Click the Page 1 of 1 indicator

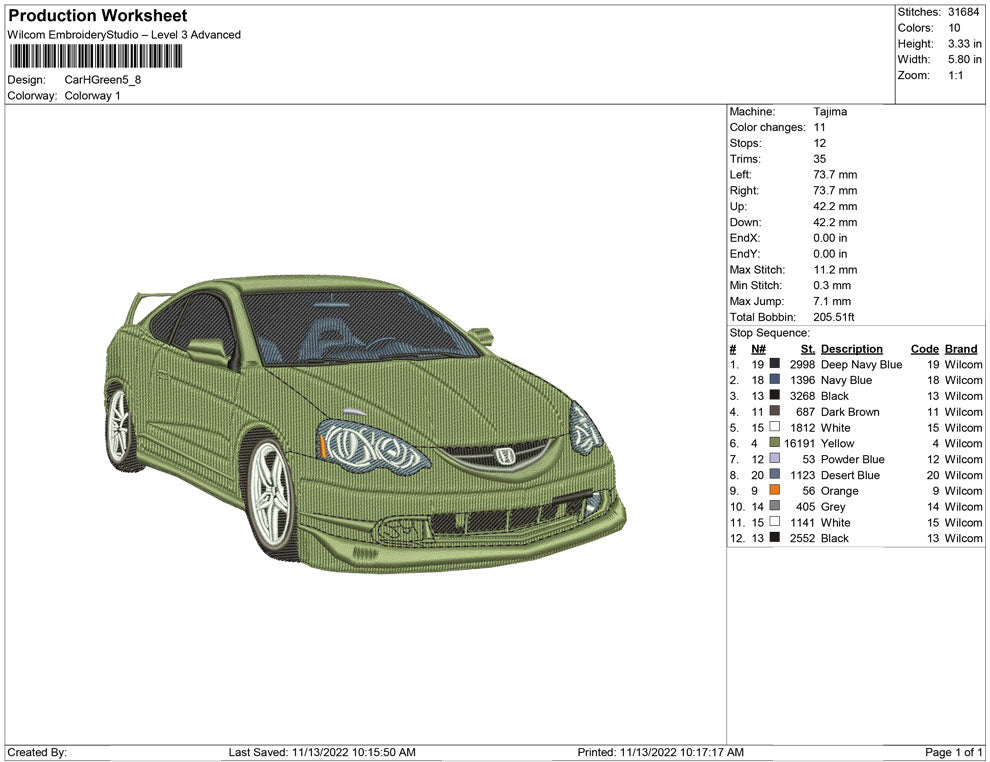(x=954, y=752)
